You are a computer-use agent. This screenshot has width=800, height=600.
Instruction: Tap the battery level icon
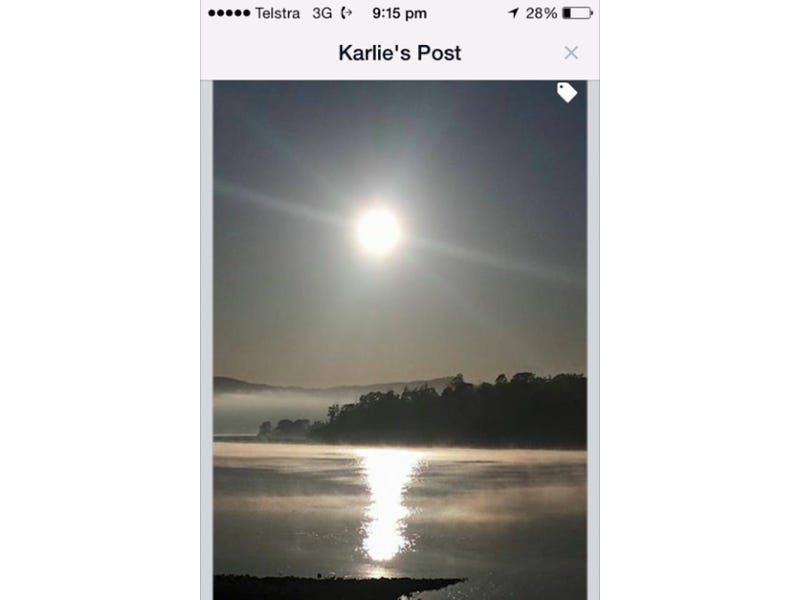tap(577, 13)
